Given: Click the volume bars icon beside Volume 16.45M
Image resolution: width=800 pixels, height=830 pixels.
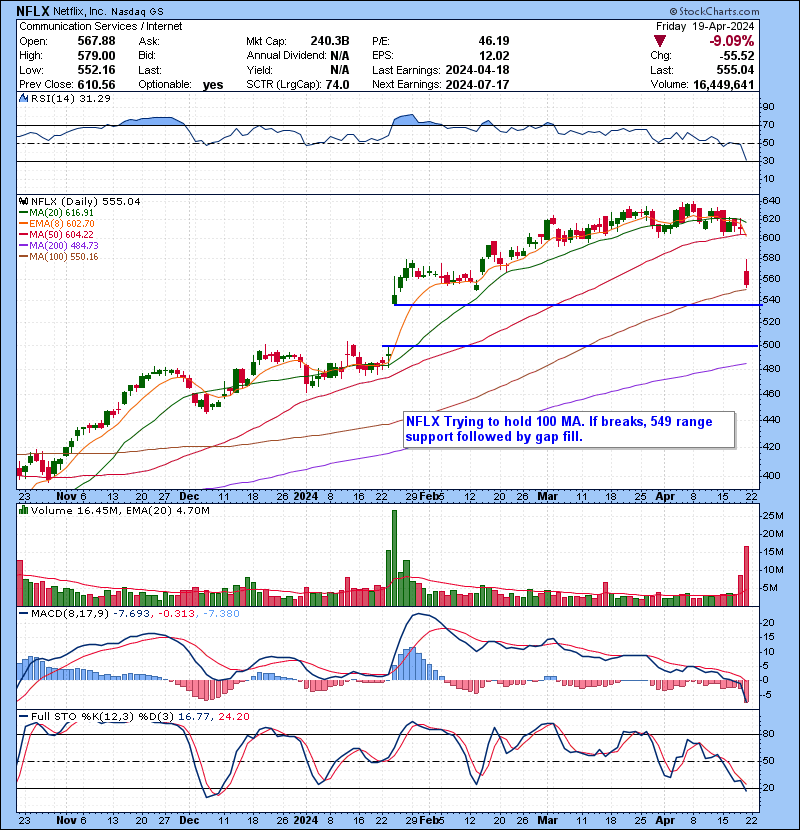Looking at the screenshot, I should pos(24,510).
